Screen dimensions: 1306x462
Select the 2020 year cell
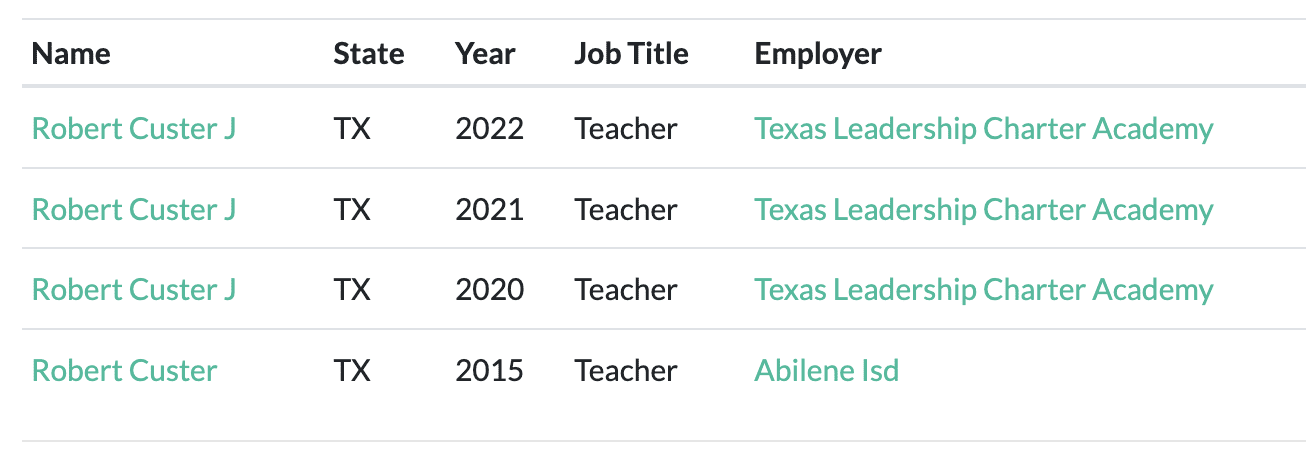pos(489,290)
